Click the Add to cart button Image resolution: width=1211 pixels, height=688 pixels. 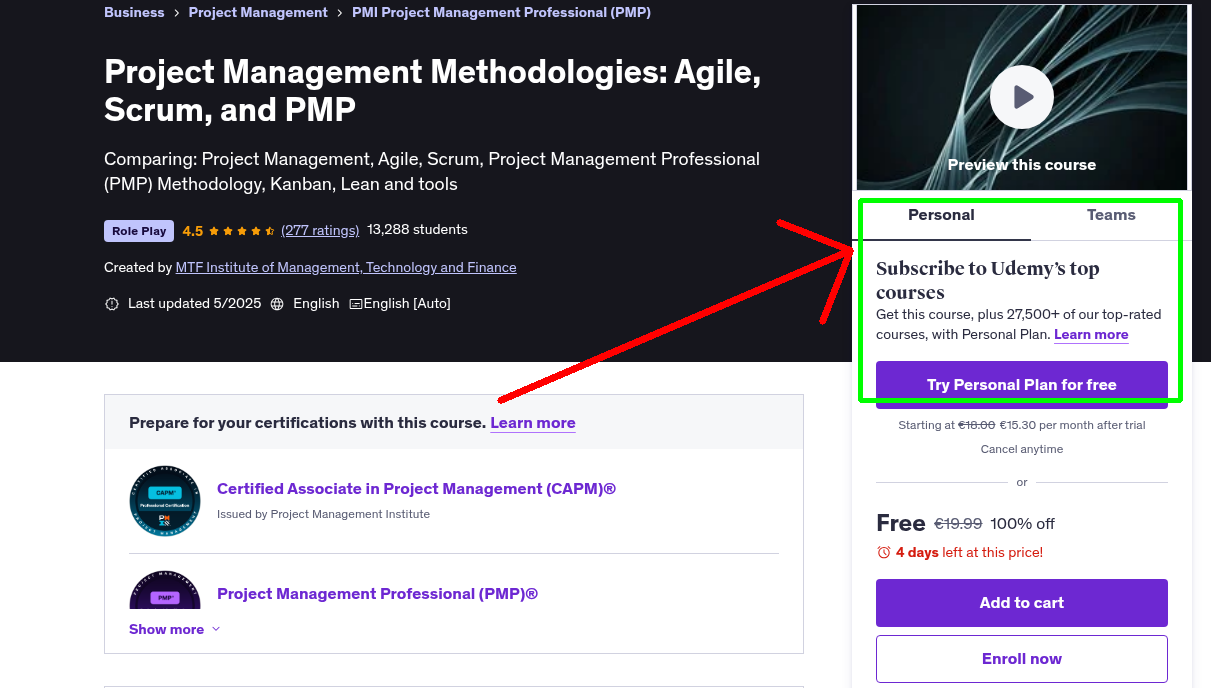[1022, 603]
